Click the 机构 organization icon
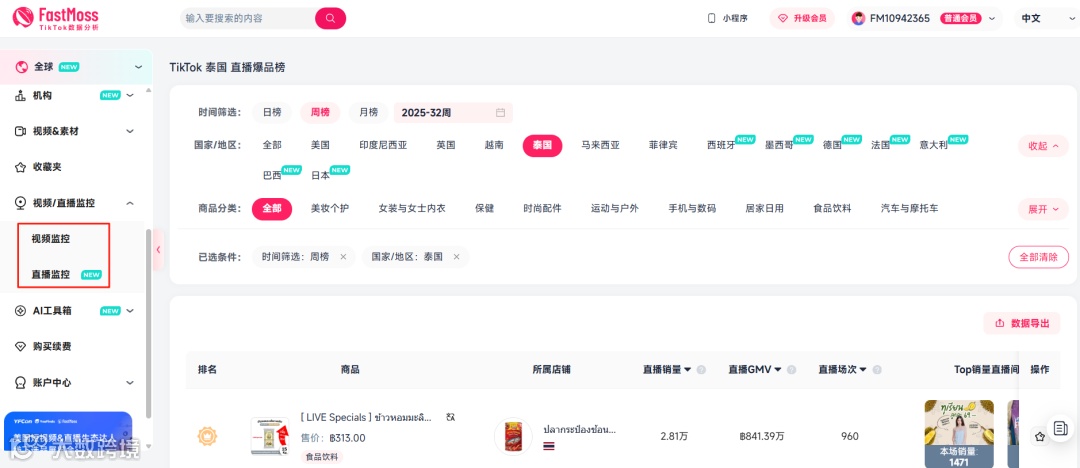Viewport: 1080px width, 468px height. coord(21,96)
